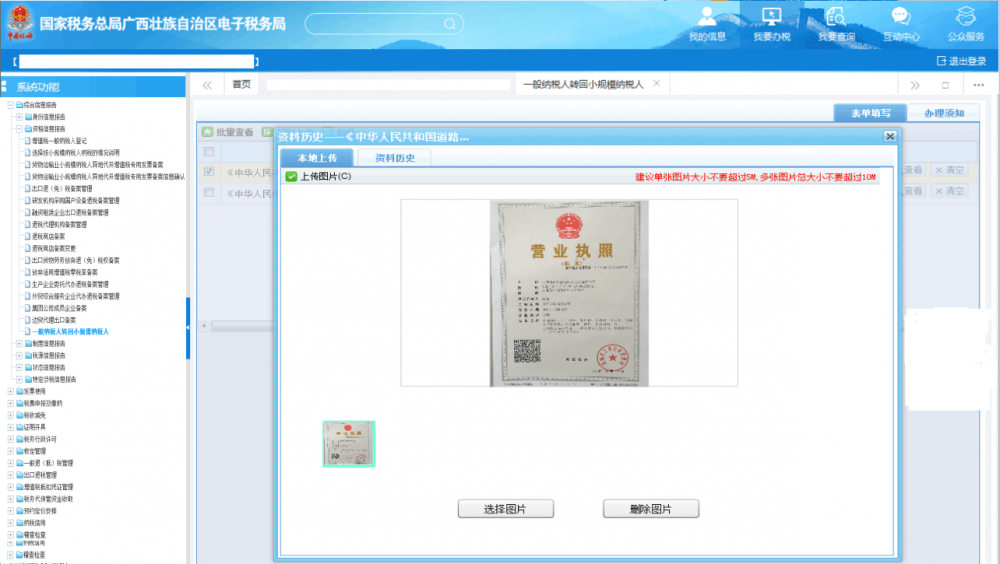Switch to the 资料历史 tab
This screenshot has width=1000, height=564.
(393, 158)
